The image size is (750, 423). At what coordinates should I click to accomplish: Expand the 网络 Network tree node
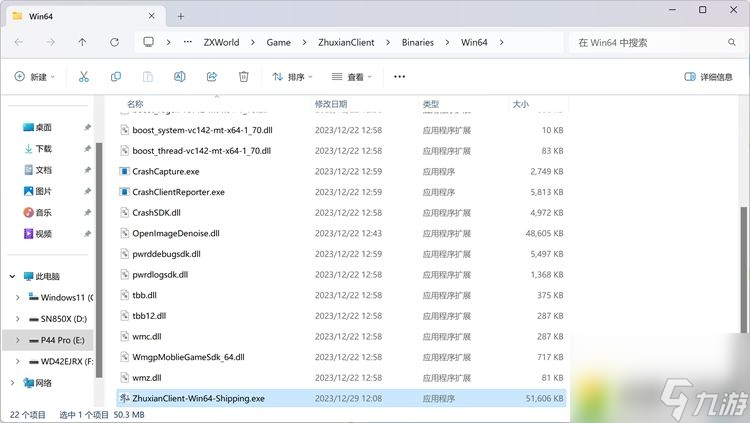(x=12, y=382)
